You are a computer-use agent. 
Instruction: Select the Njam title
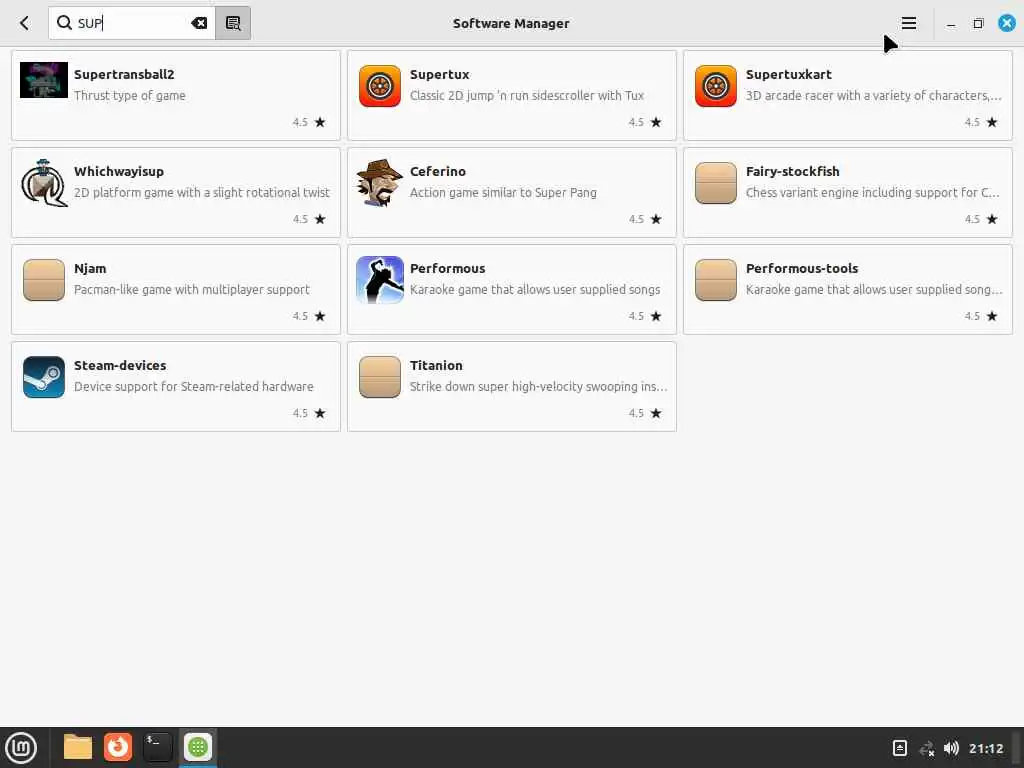pyautogui.click(x=90, y=268)
